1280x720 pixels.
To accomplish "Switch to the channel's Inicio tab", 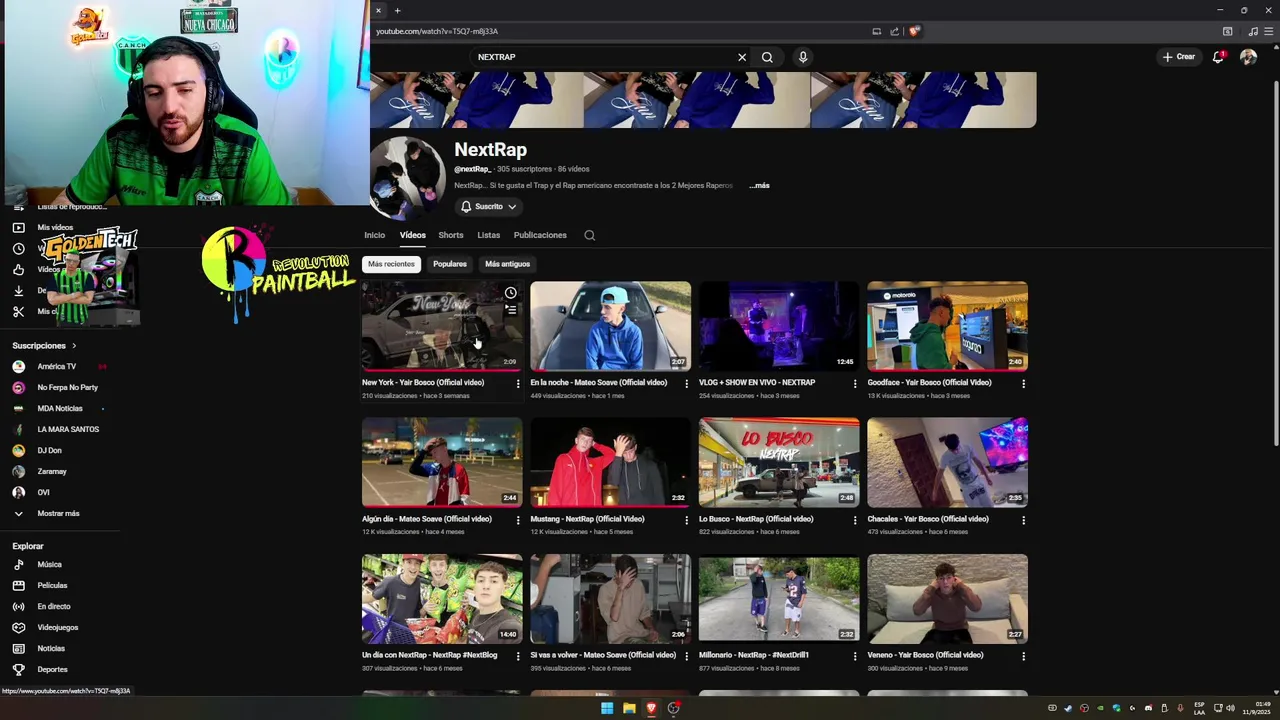I will point(374,235).
